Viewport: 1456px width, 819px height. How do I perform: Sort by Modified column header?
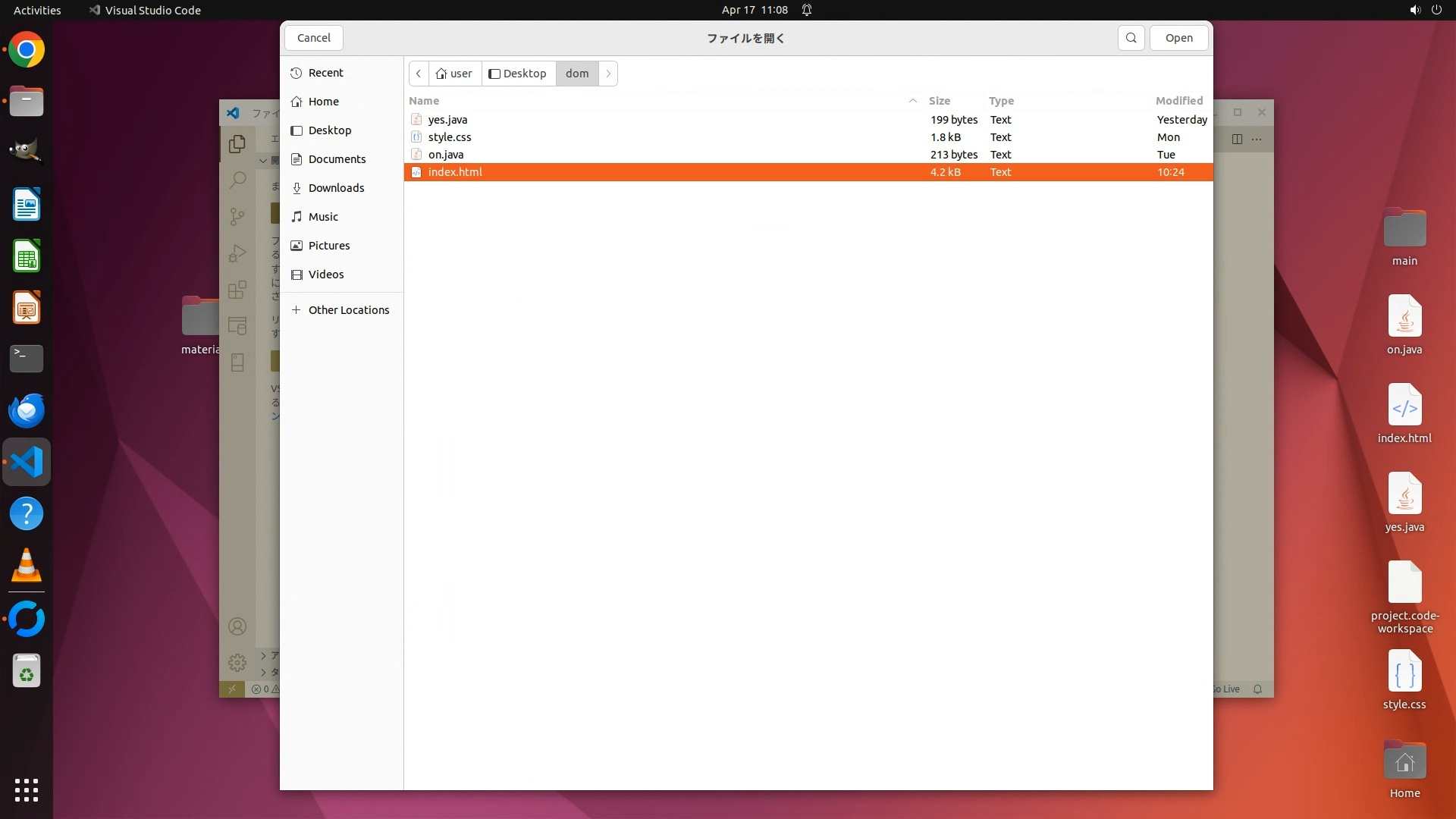tap(1178, 101)
